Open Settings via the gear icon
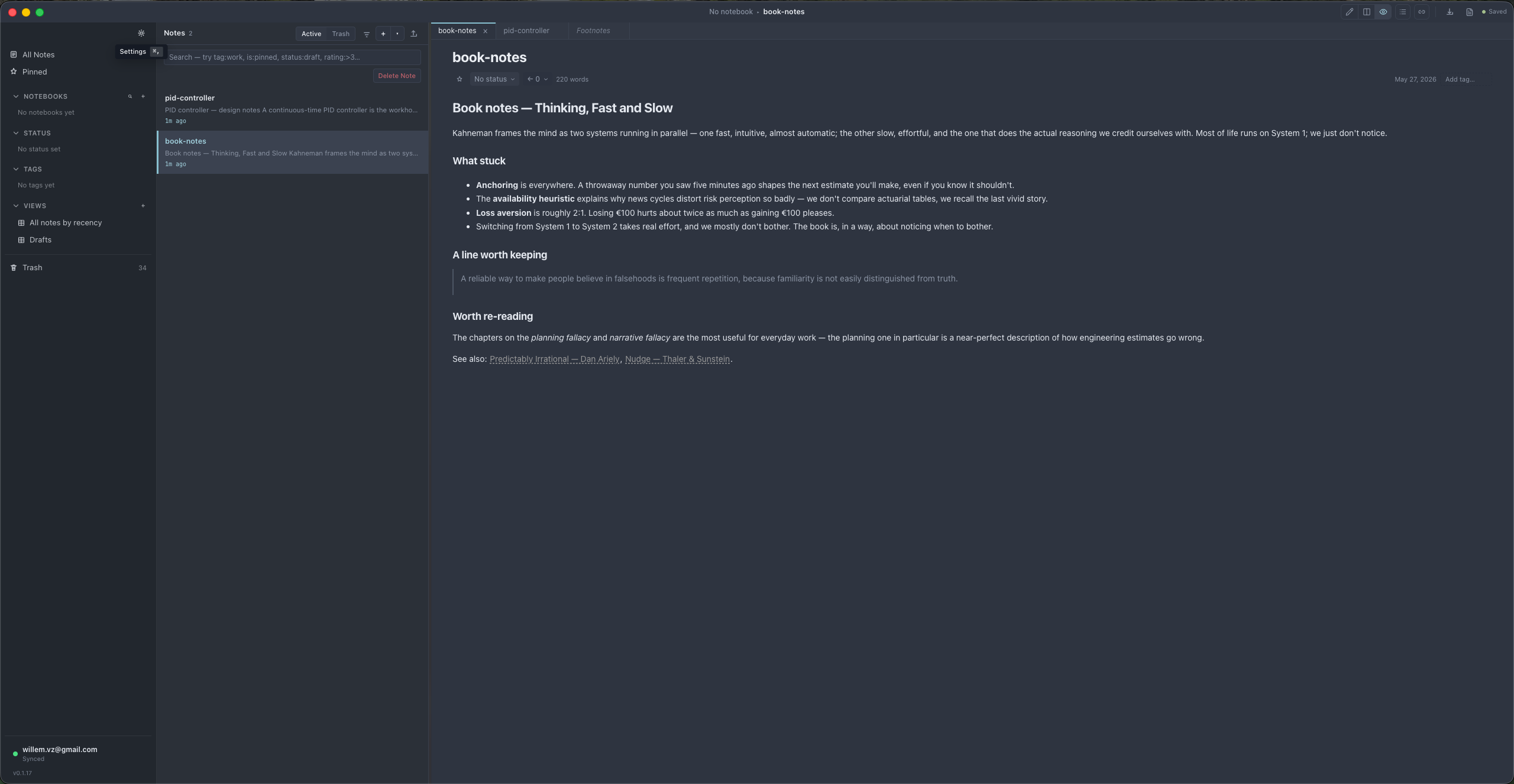Image resolution: width=1514 pixels, height=784 pixels. click(x=141, y=33)
